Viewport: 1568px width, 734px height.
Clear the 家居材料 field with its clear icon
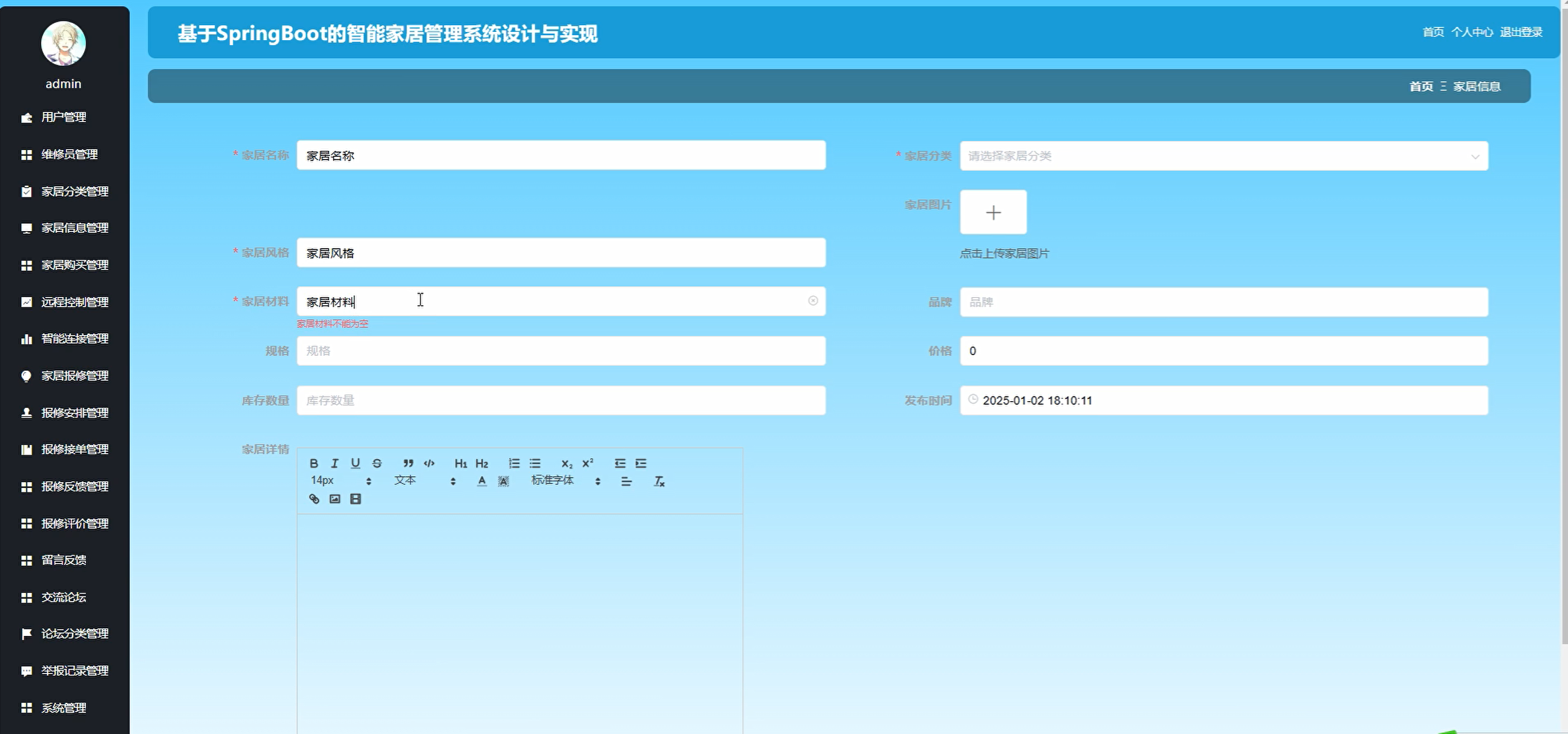[x=813, y=301]
